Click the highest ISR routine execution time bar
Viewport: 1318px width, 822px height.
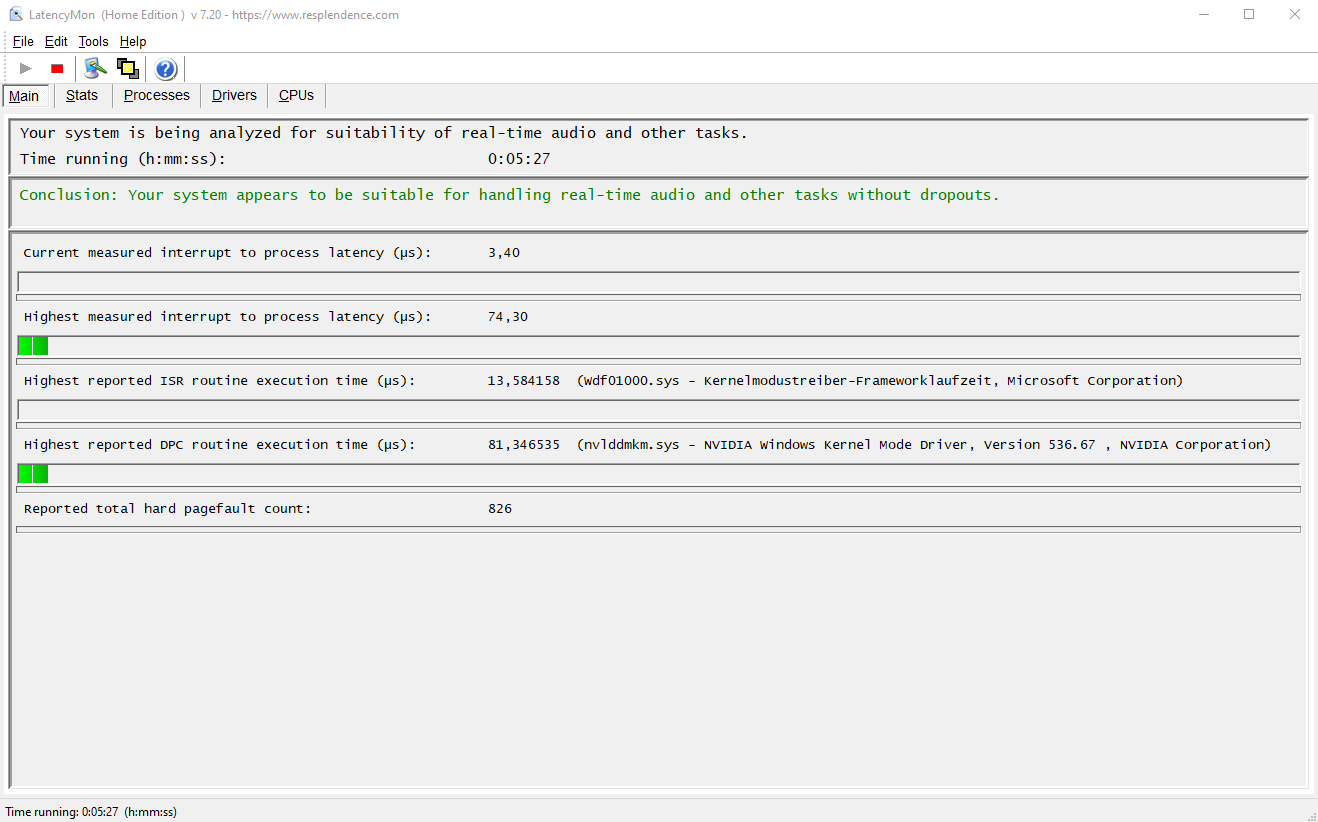pos(659,410)
